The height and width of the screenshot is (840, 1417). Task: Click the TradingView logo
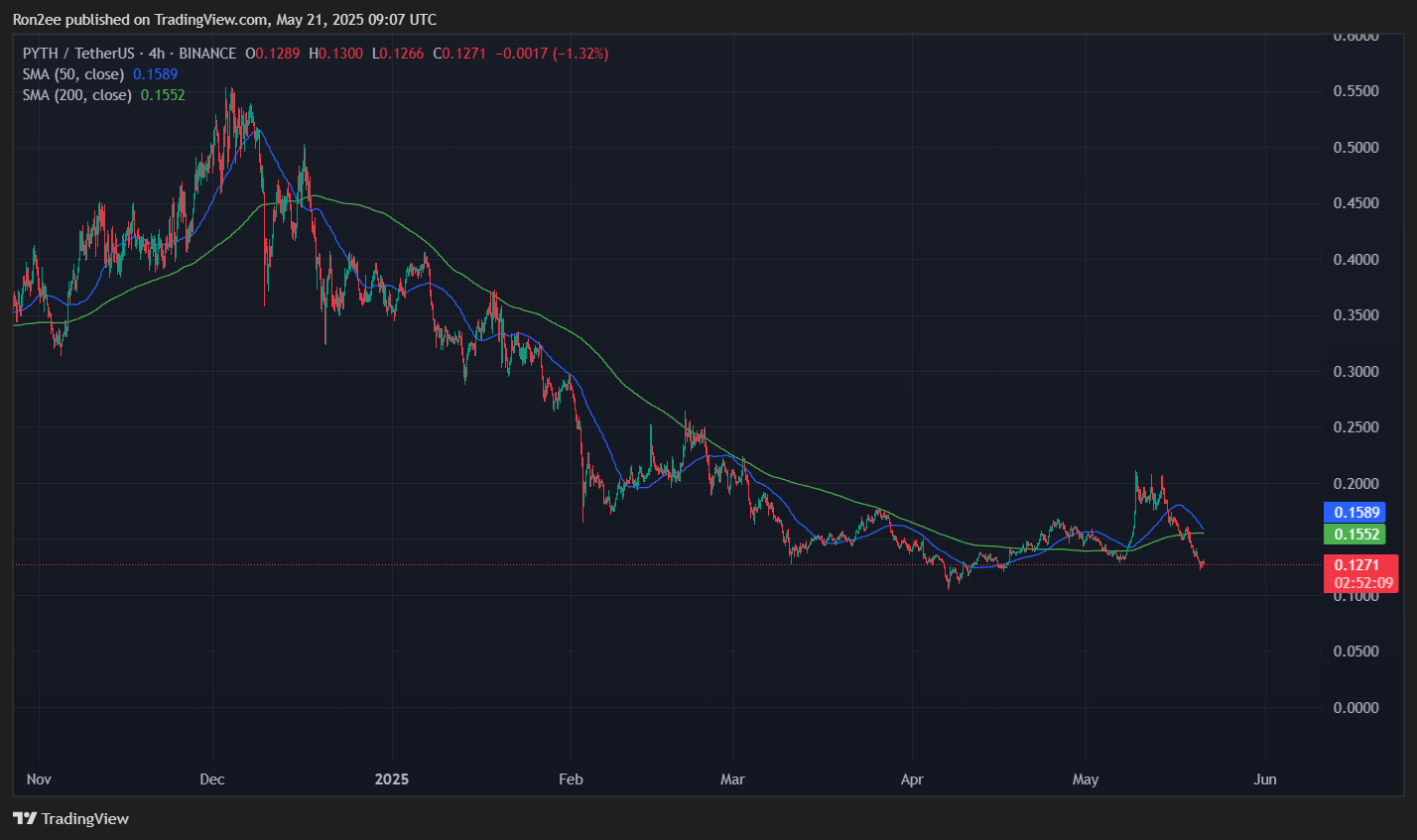pos(69,818)
